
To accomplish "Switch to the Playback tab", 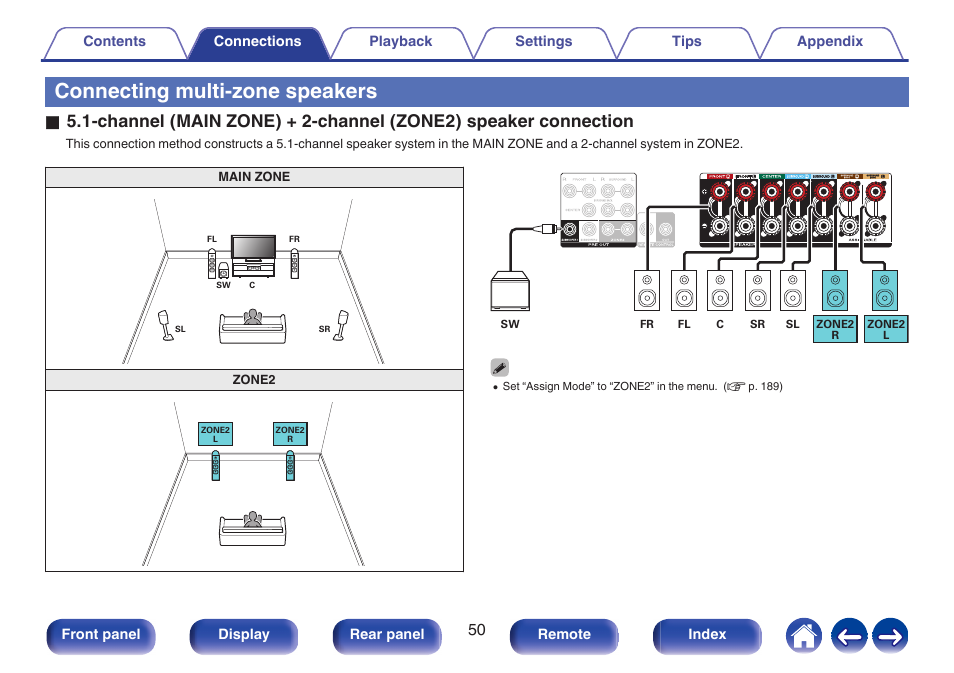I will 400,42.
